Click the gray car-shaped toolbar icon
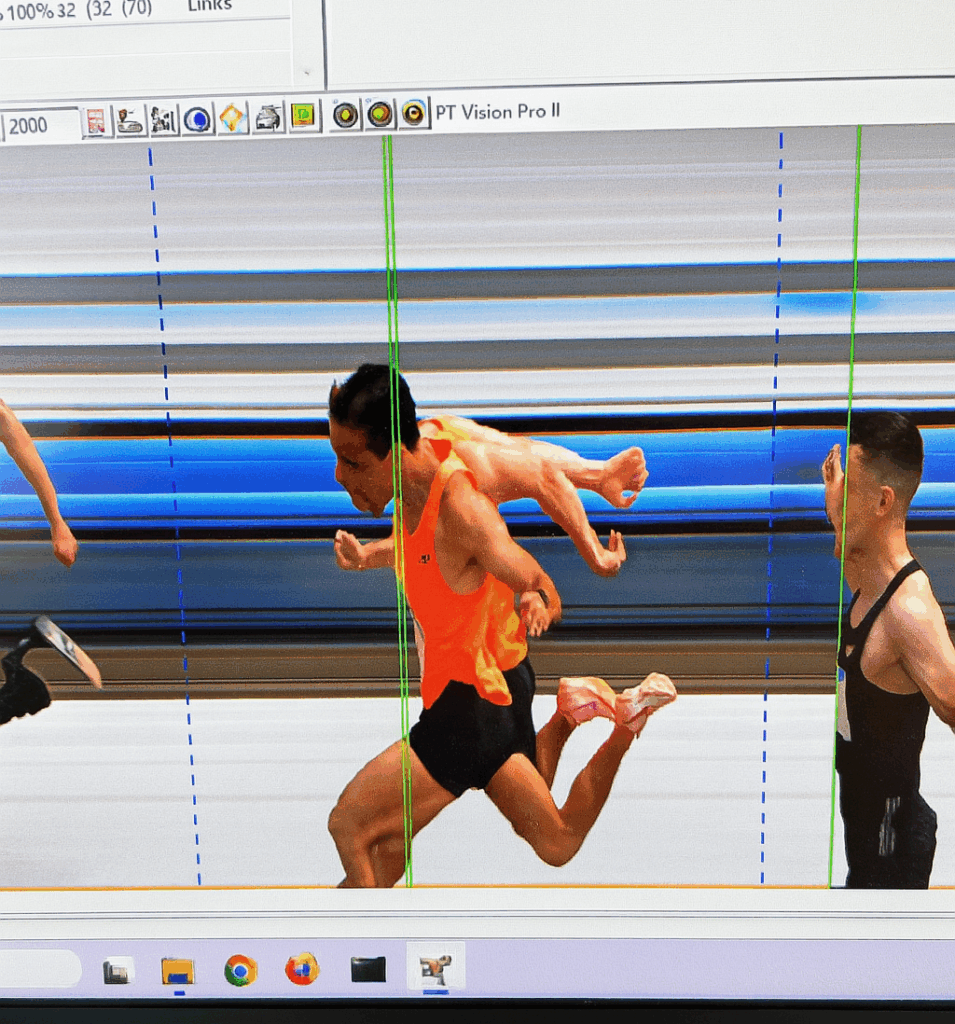Image resolution: width=955 pixels, height=1024 pixels. (x=268, y=118)
